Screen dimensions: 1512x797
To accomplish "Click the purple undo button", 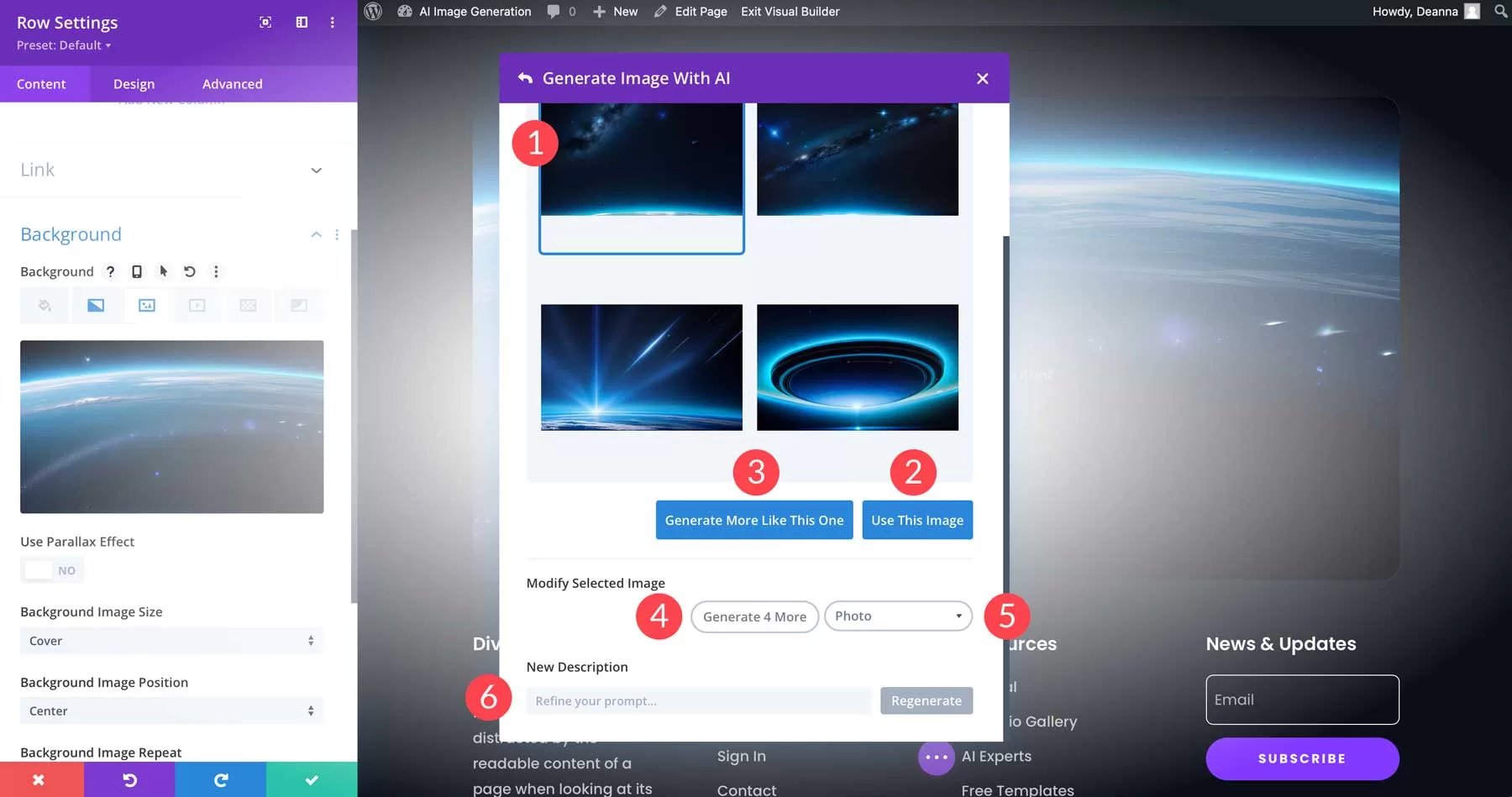I will click(x=129, y=780).
